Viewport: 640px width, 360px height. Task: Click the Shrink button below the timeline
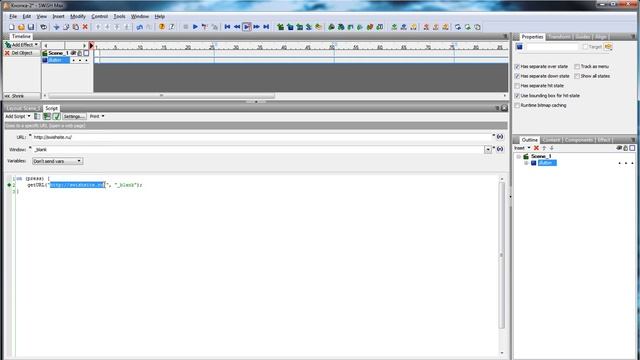pyautogui.click(x=22, y=96)
